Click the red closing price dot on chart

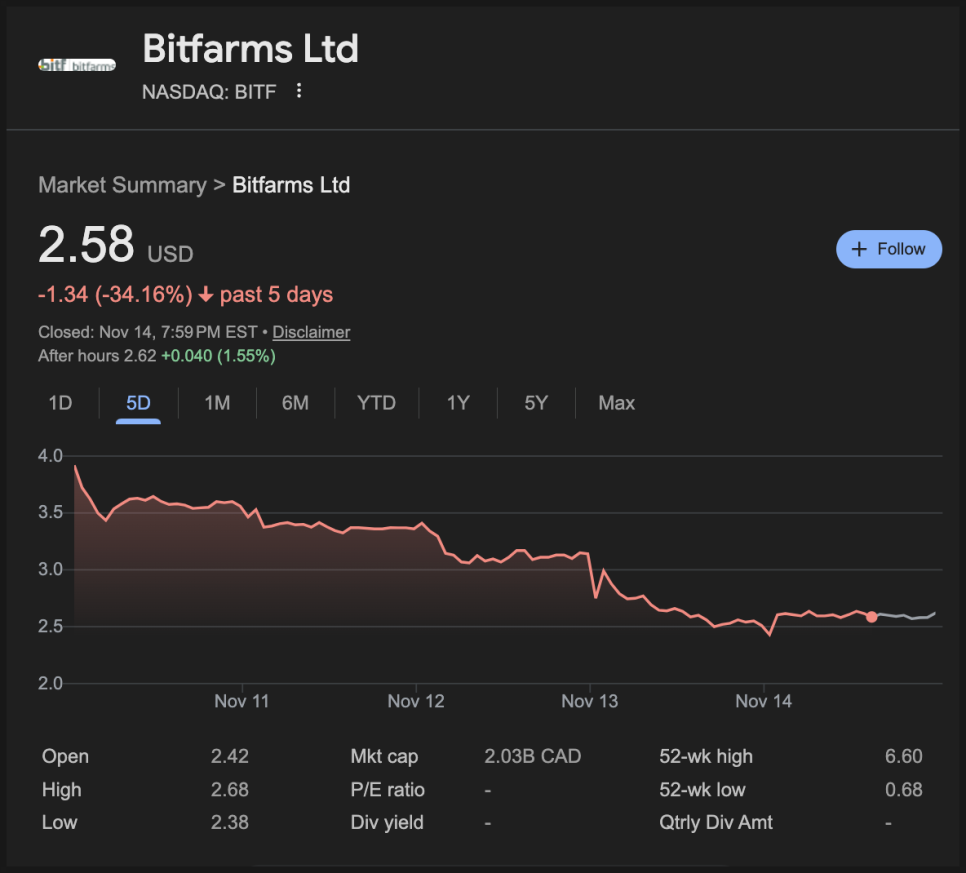point(872,617)
